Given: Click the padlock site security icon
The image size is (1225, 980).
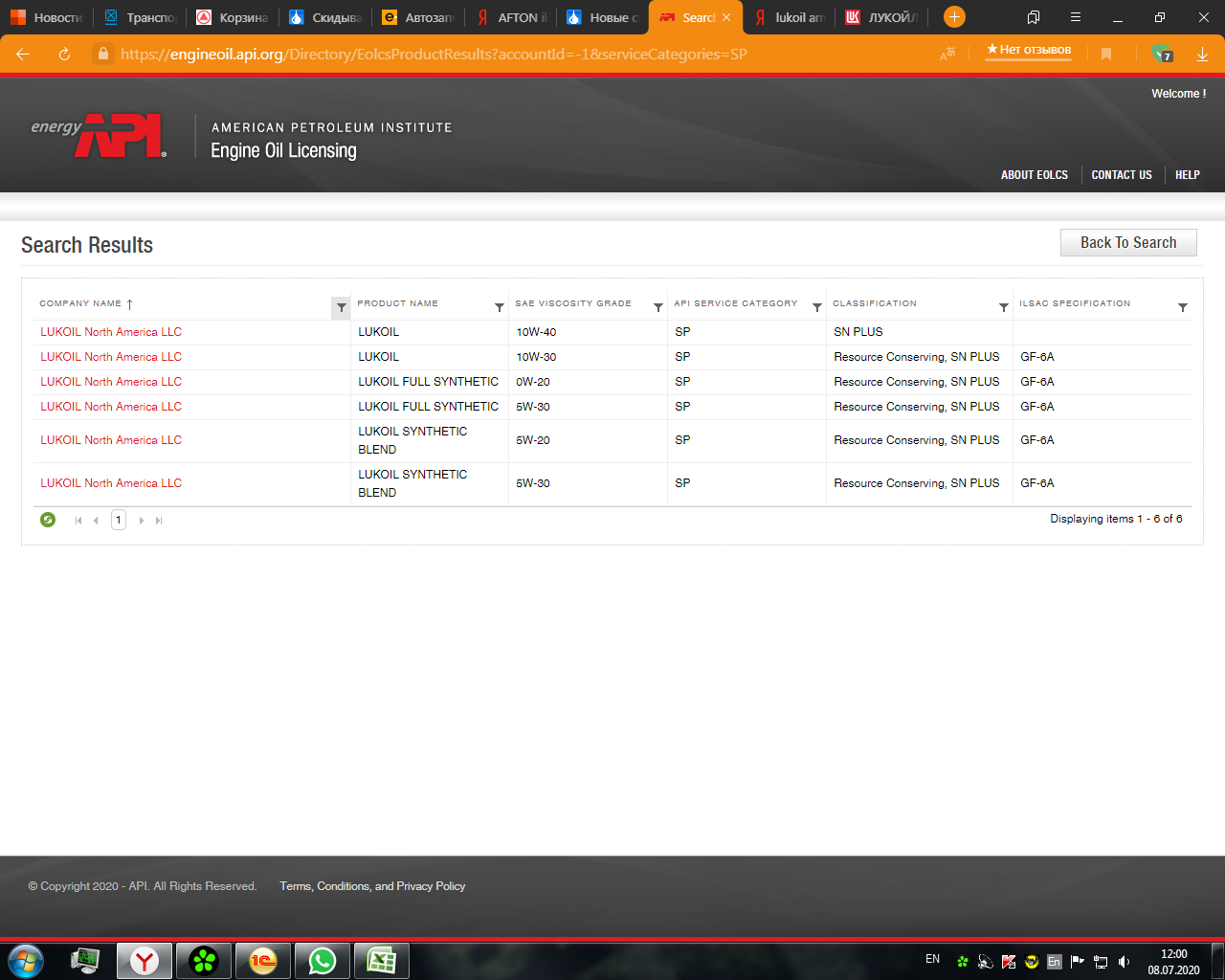Looking at the screenshot, I should [103, 55].
